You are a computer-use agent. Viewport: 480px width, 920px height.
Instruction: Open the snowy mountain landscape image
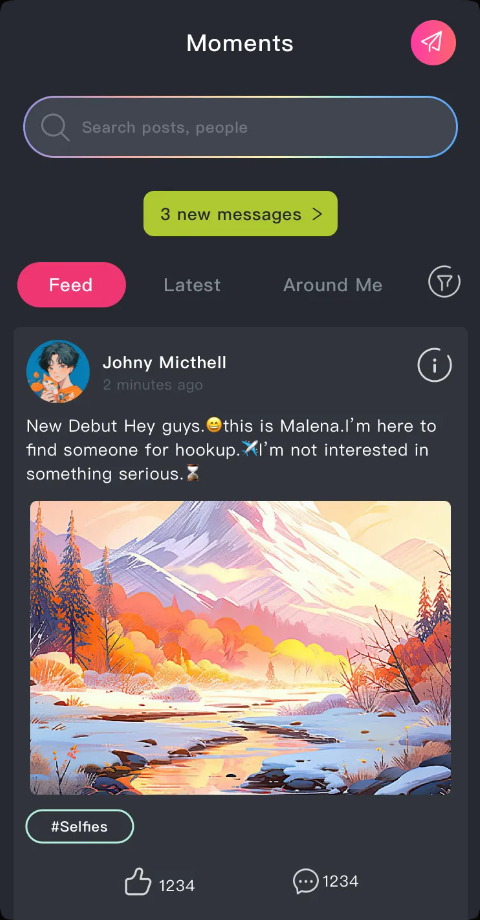click(x=241, y=648)
